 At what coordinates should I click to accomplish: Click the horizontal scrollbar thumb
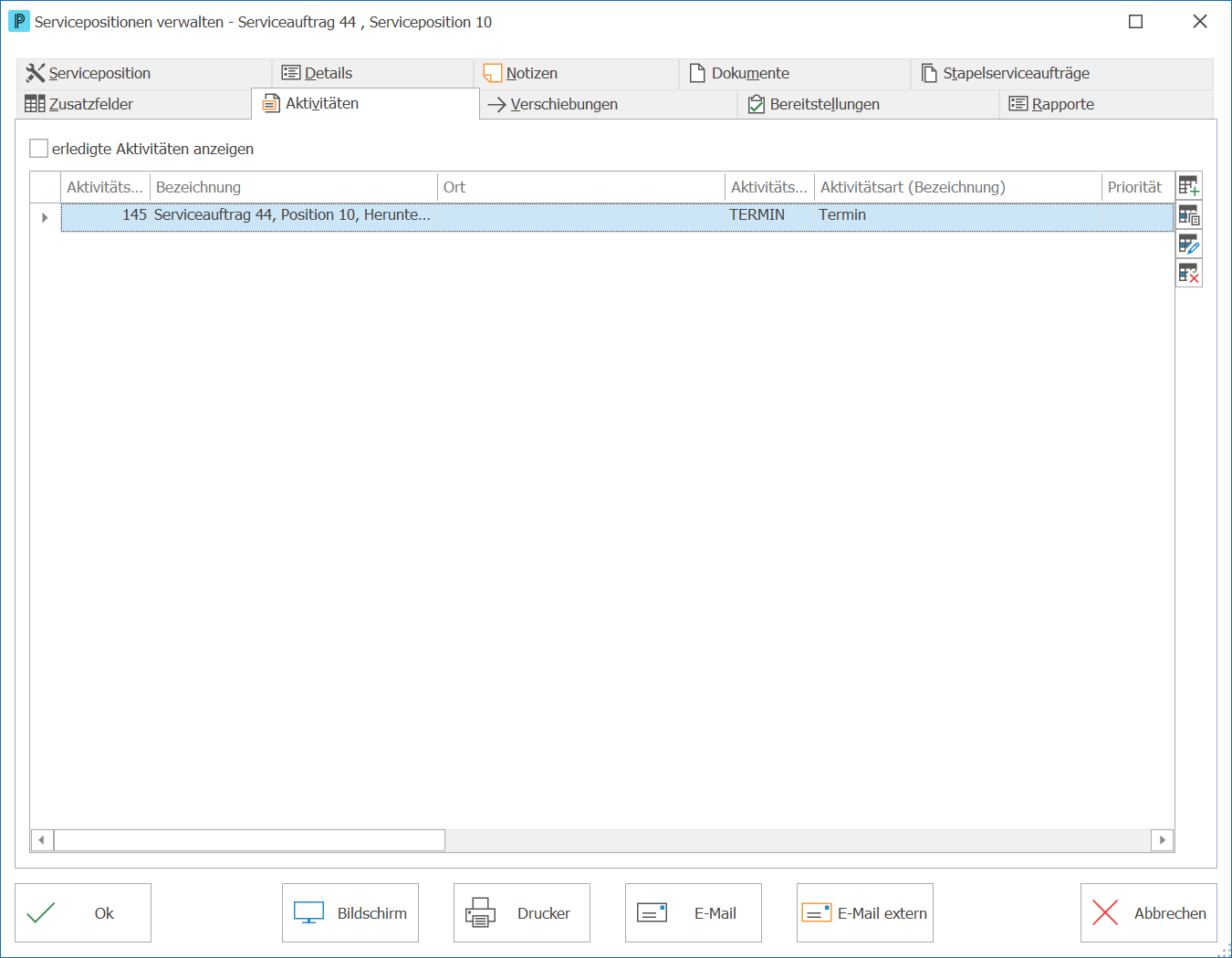click(x=249, y=839)
